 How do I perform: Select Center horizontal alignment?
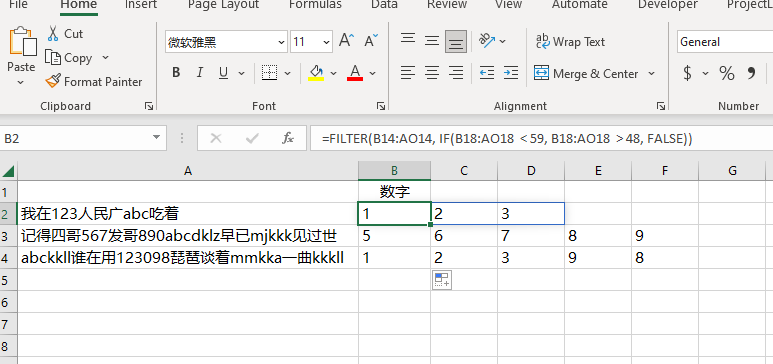432,73
